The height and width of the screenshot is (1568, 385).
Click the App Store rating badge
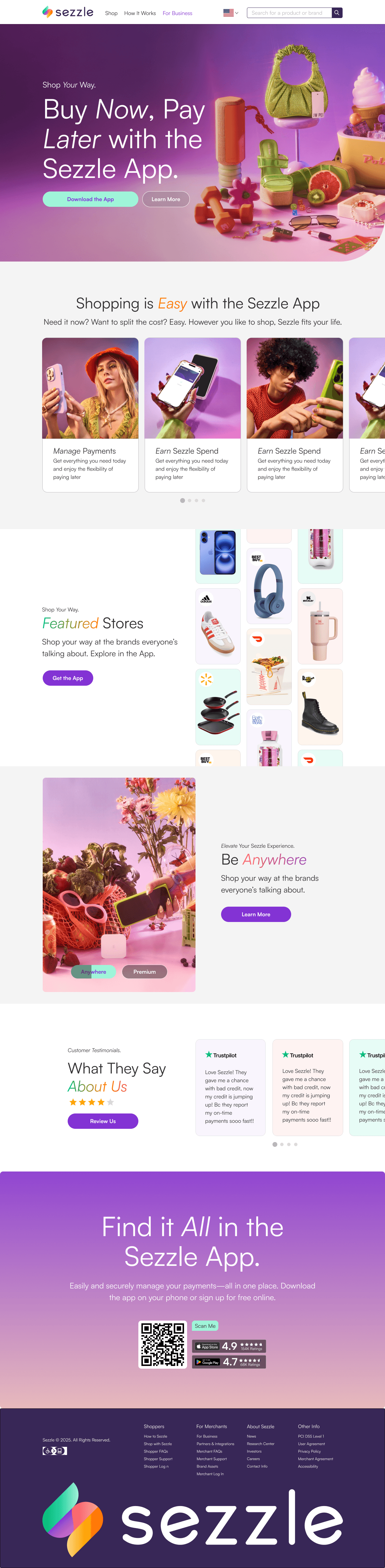(x=229, y=1346)
